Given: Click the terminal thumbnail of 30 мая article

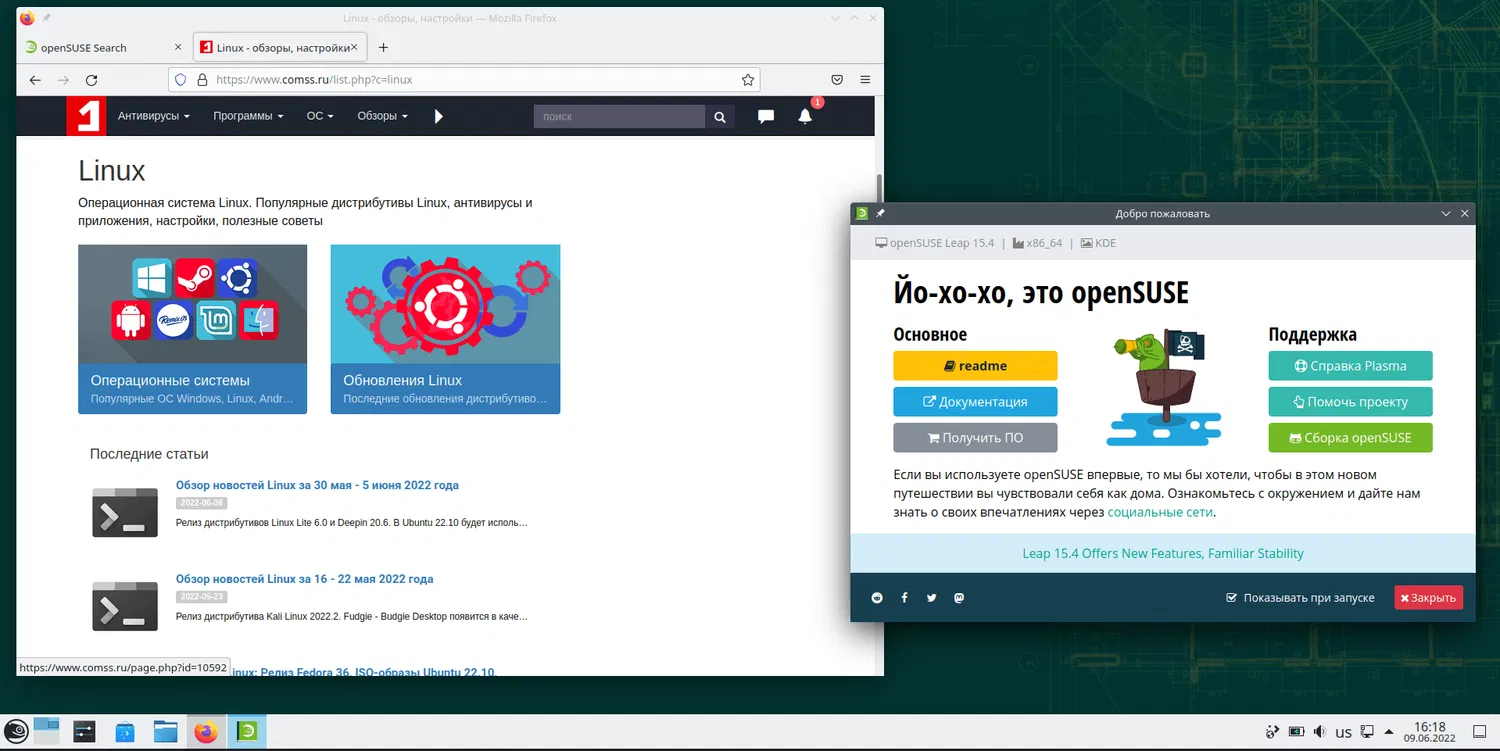Looking at the screenshot, I should click(x=125, y=513).
